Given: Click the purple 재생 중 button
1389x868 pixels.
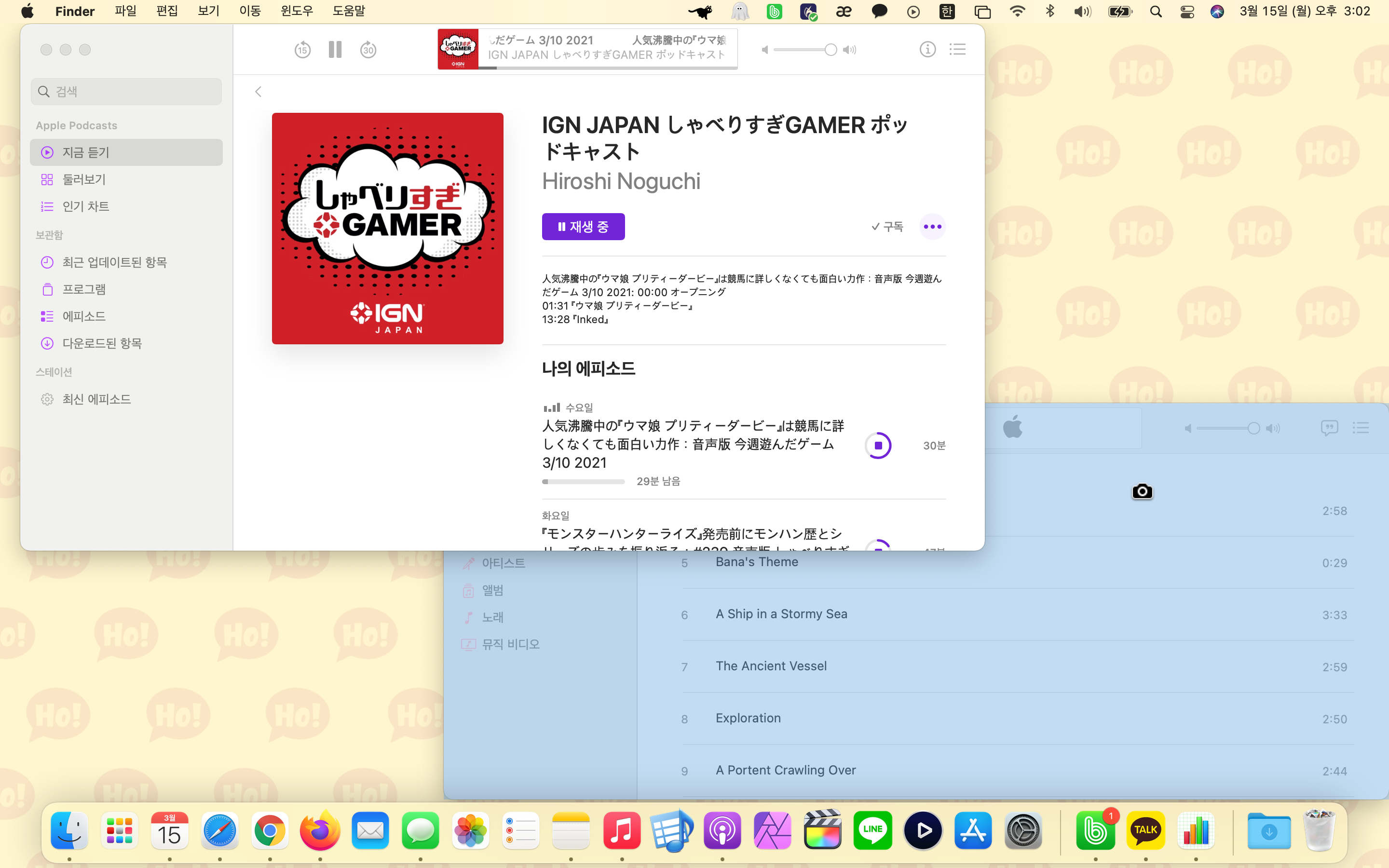Looking at the screenshot, I should point(583,227).
